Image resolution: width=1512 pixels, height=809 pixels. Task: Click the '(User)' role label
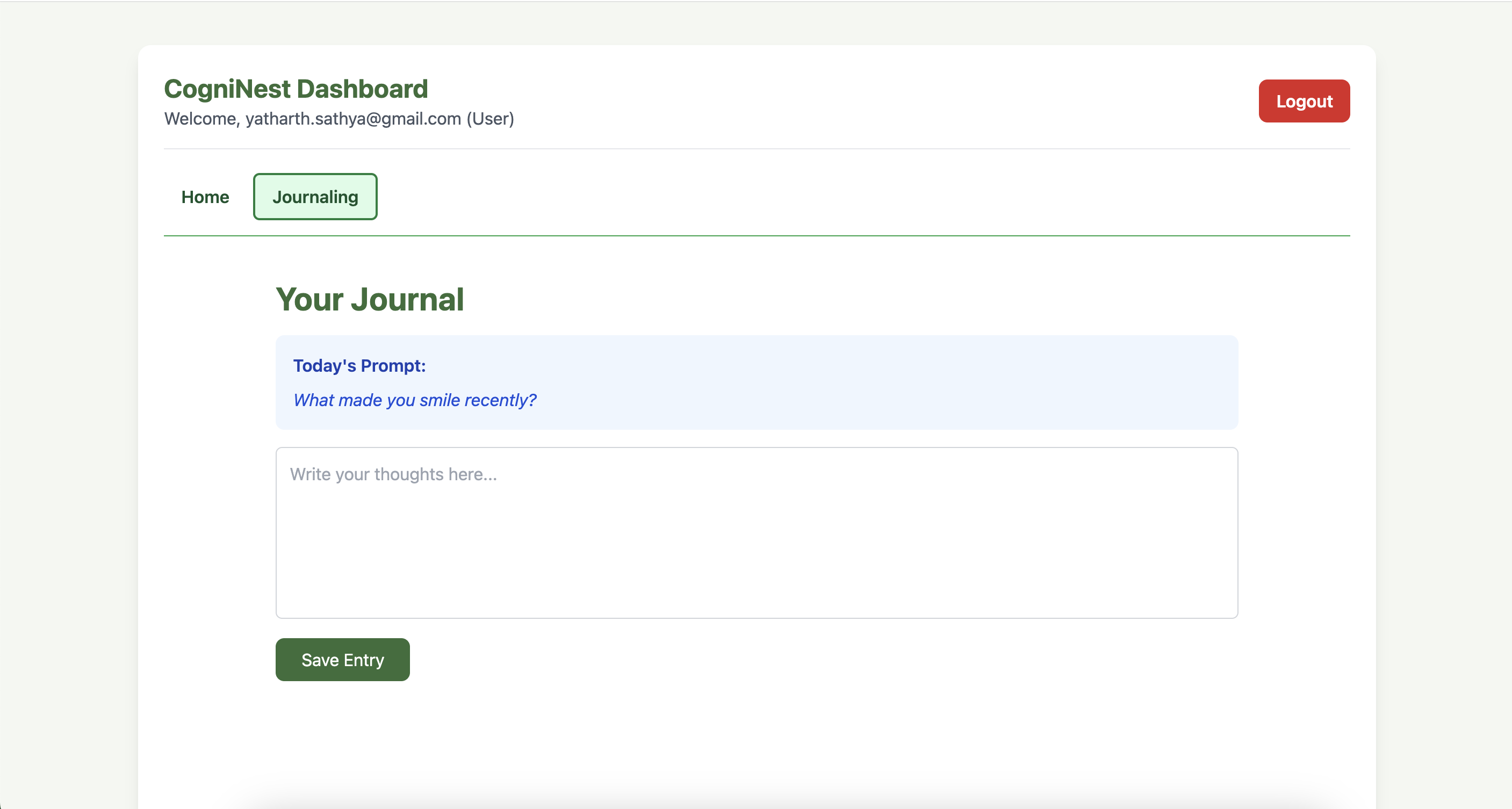tap(490, 119)
